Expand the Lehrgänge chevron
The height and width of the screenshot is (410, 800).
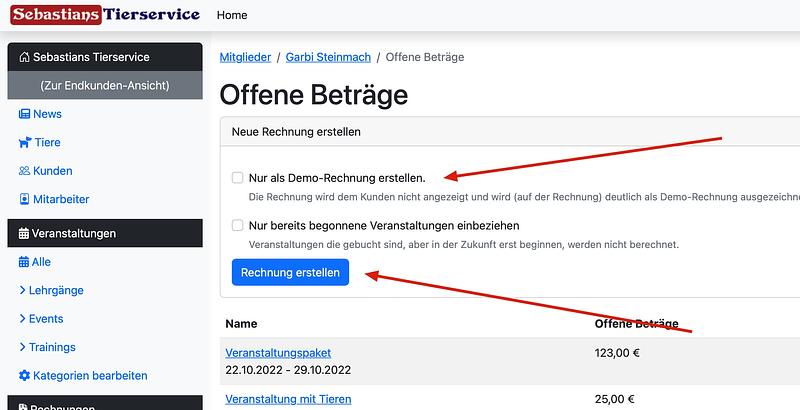(23, 290)
